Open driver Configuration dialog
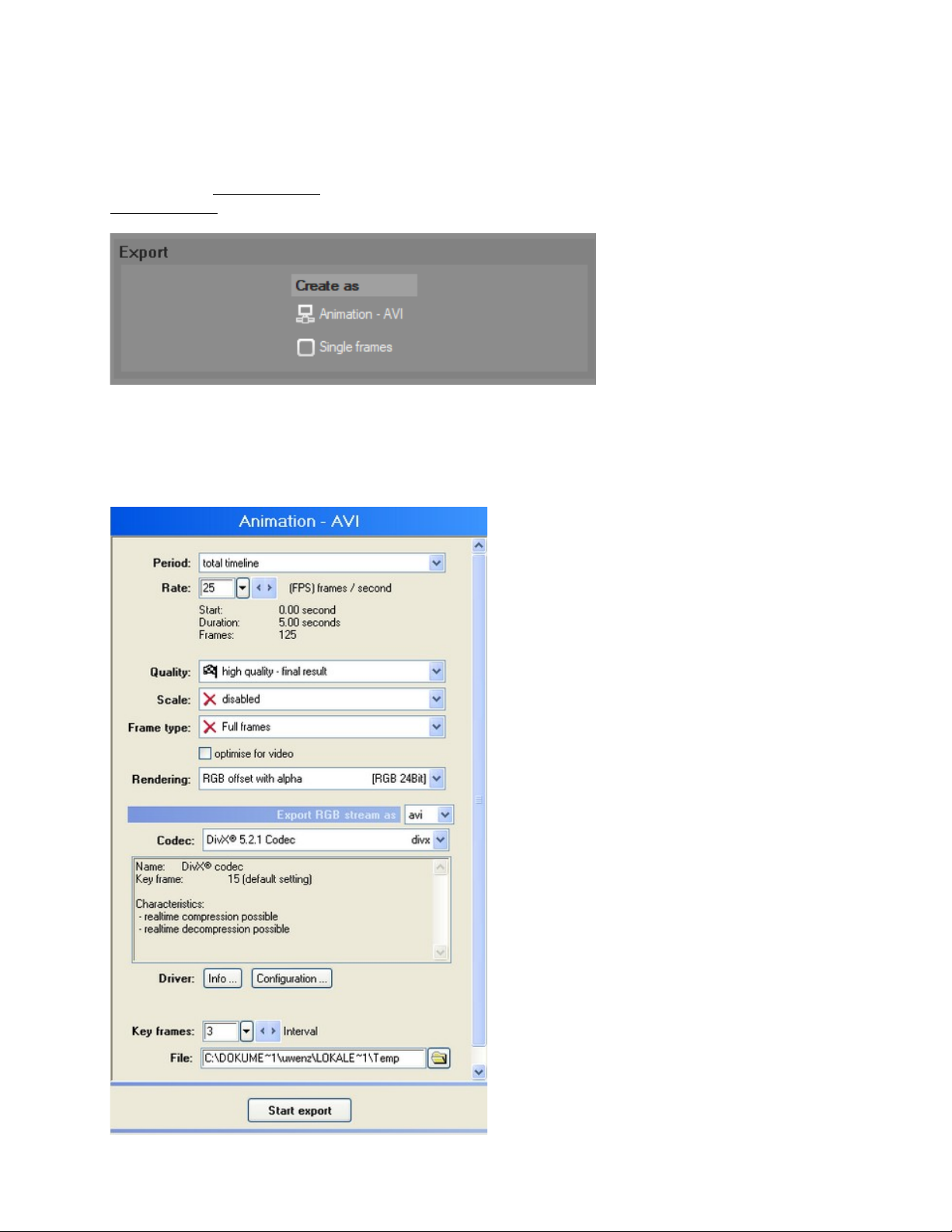Image resolution: width=952 pixels, height=1232 pixels. (291, 979)
